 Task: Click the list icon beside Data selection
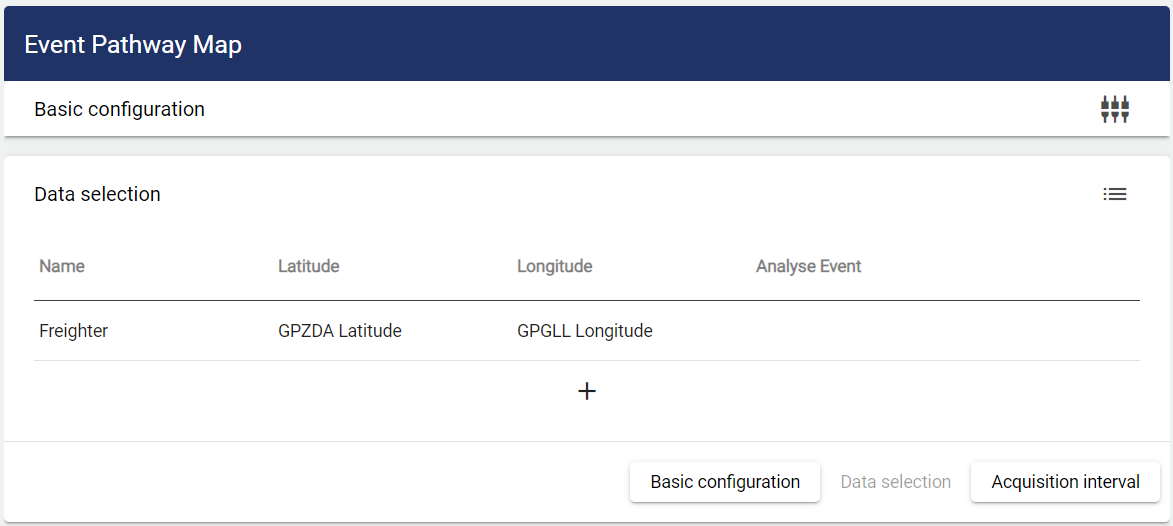pyautogui.click(x=1114, y=194)
